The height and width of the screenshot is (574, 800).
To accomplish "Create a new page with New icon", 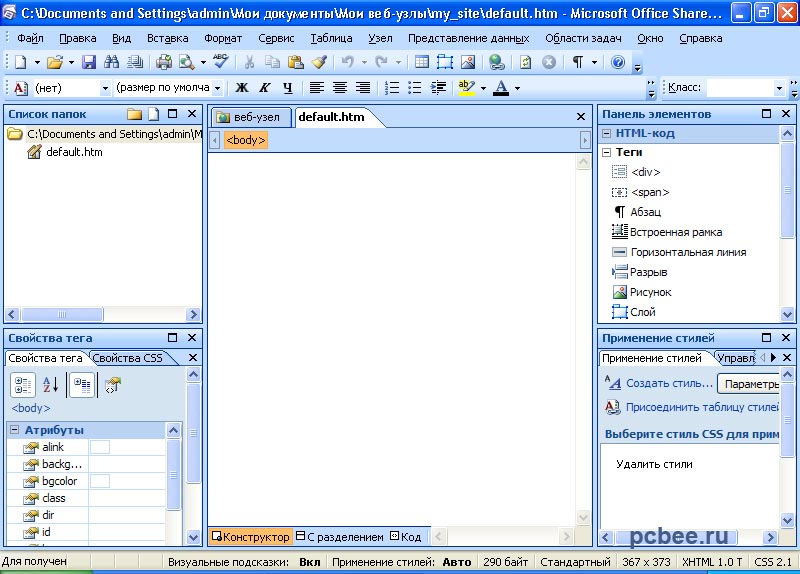I will (21, 62).
